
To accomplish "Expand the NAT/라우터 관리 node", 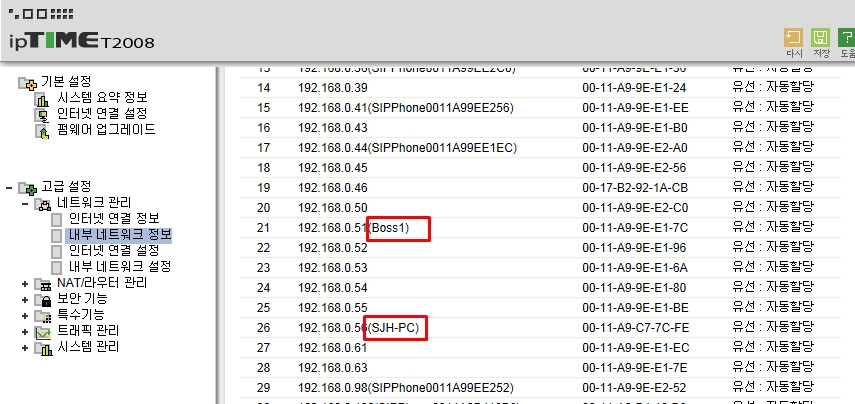I will [25, 284].
